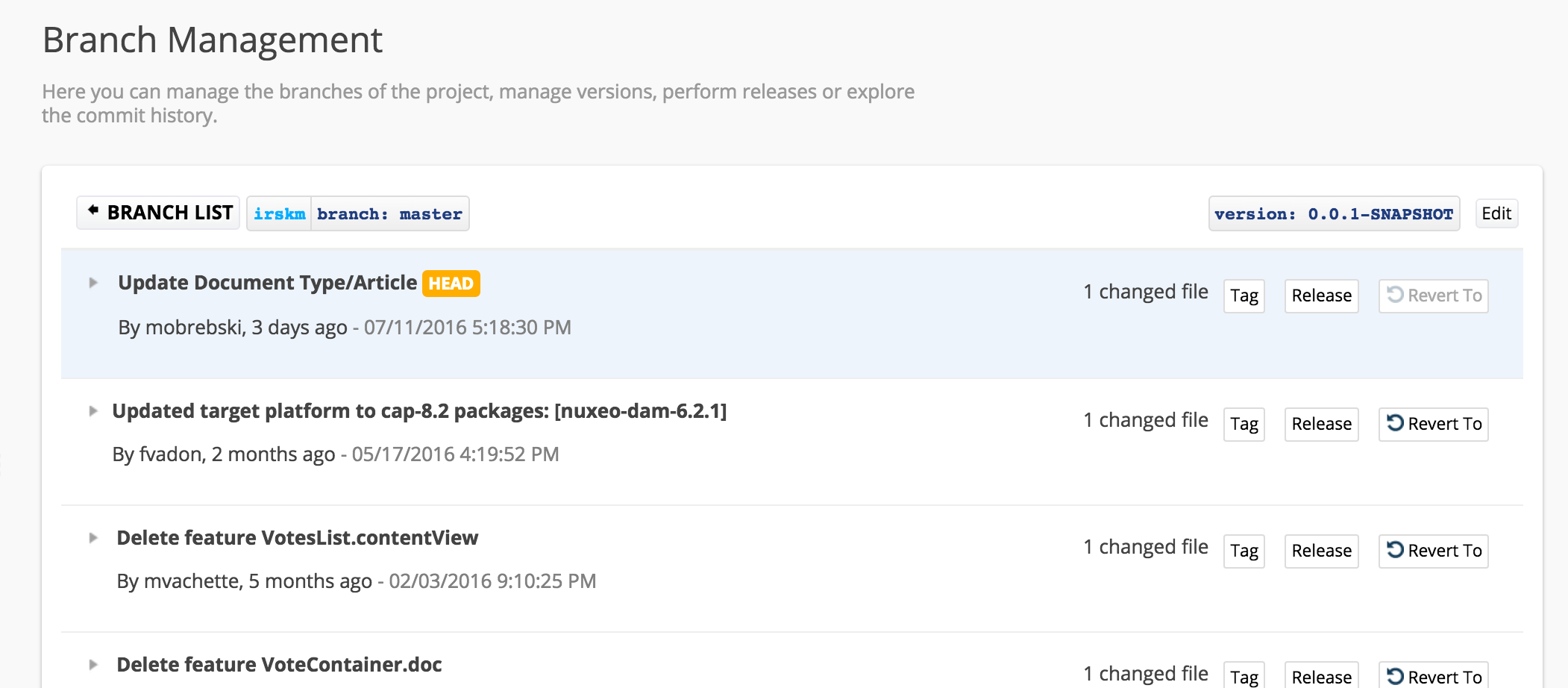Select the branch: master label
1568x688 pixels.
[389, 213]
